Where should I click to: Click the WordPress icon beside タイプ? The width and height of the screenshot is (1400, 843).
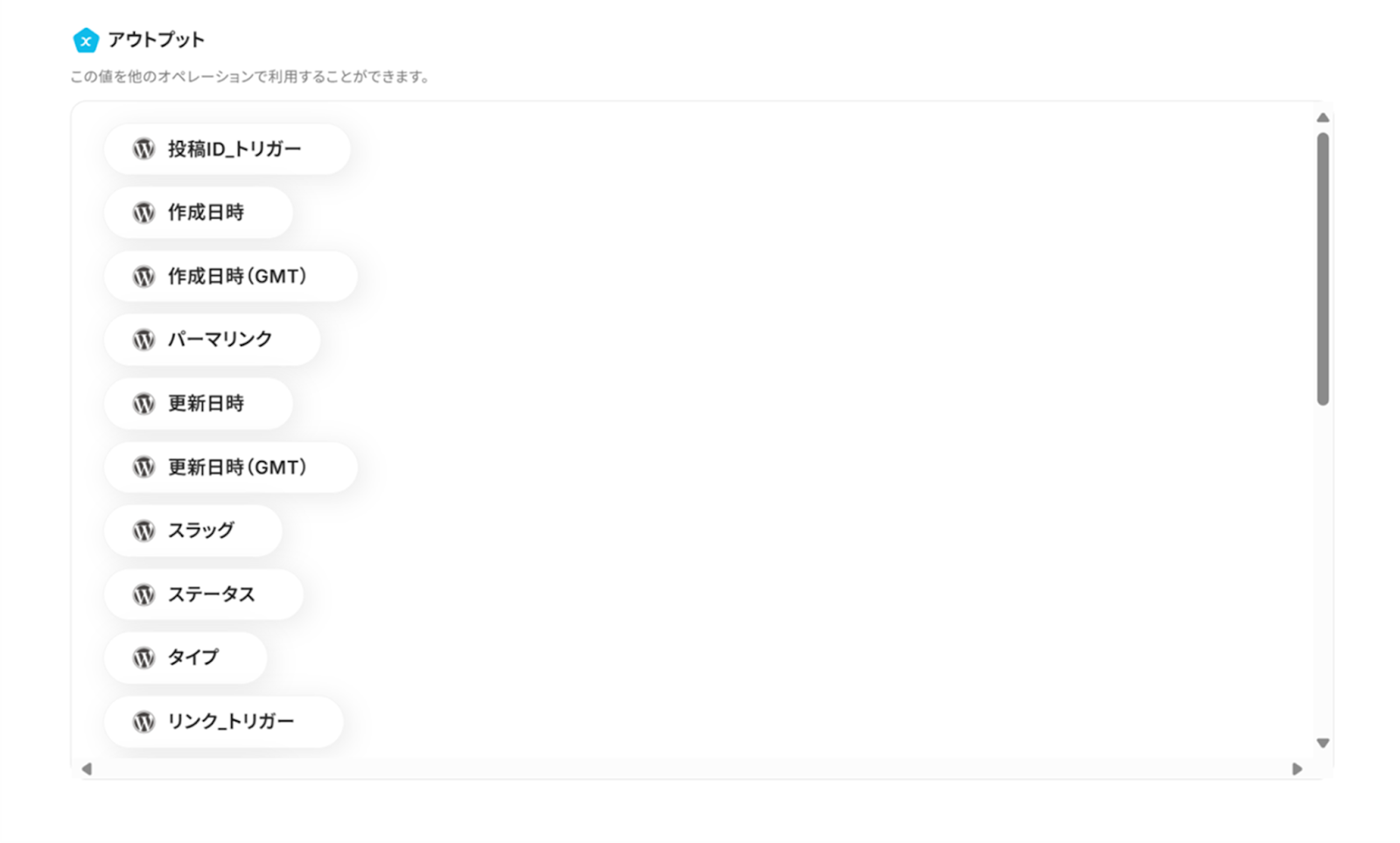143,657
